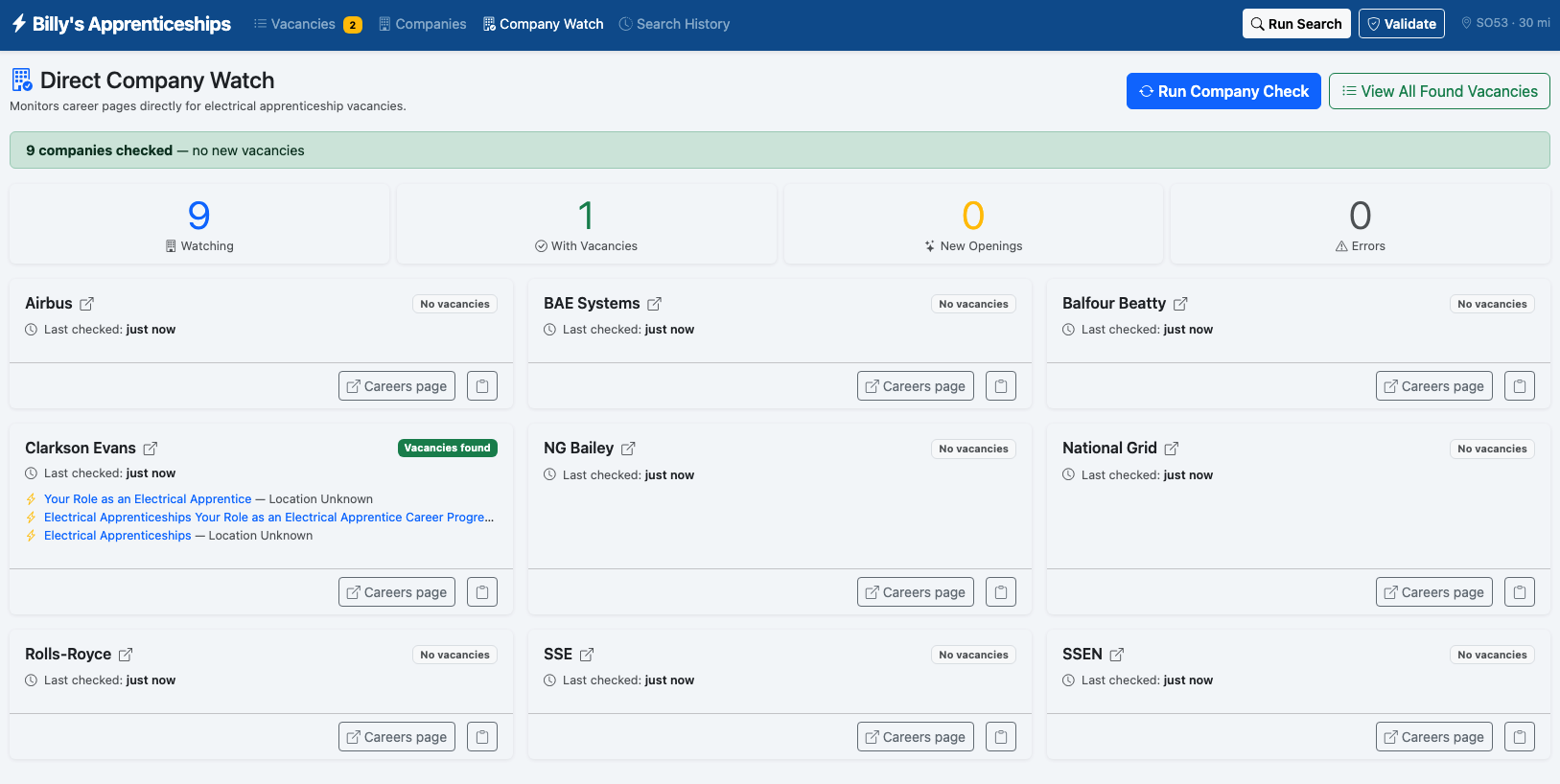The width and height of the screenshot is (1560, 784).
Task: Click the lightning bolt app logo
Action: coord(19,24)
